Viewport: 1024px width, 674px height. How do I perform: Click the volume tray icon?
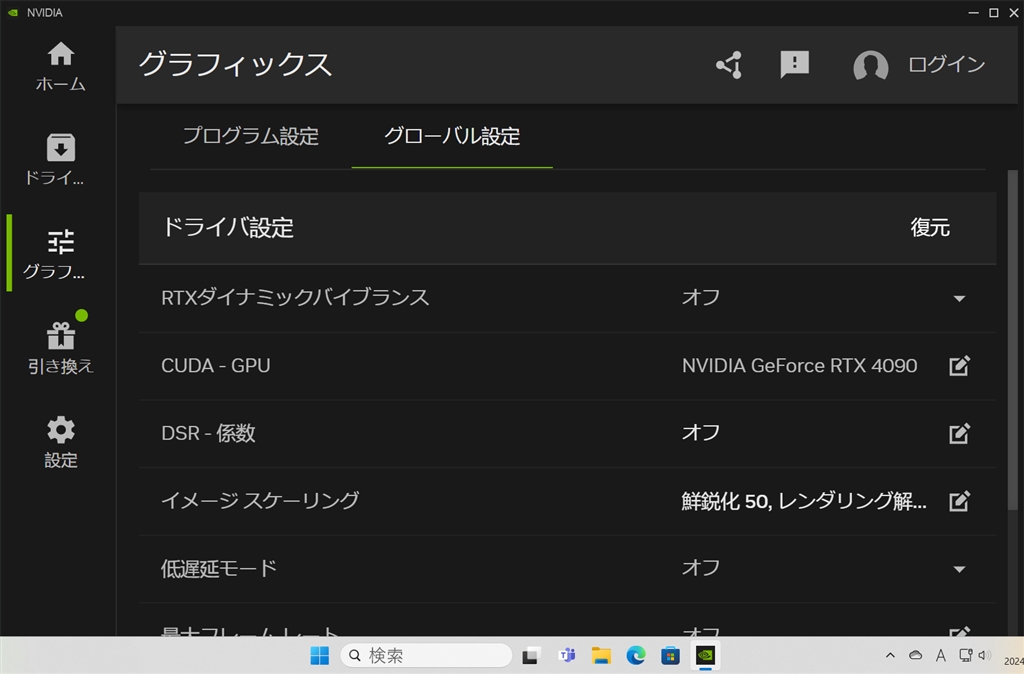pyautogui.click(x=985, y=655)
